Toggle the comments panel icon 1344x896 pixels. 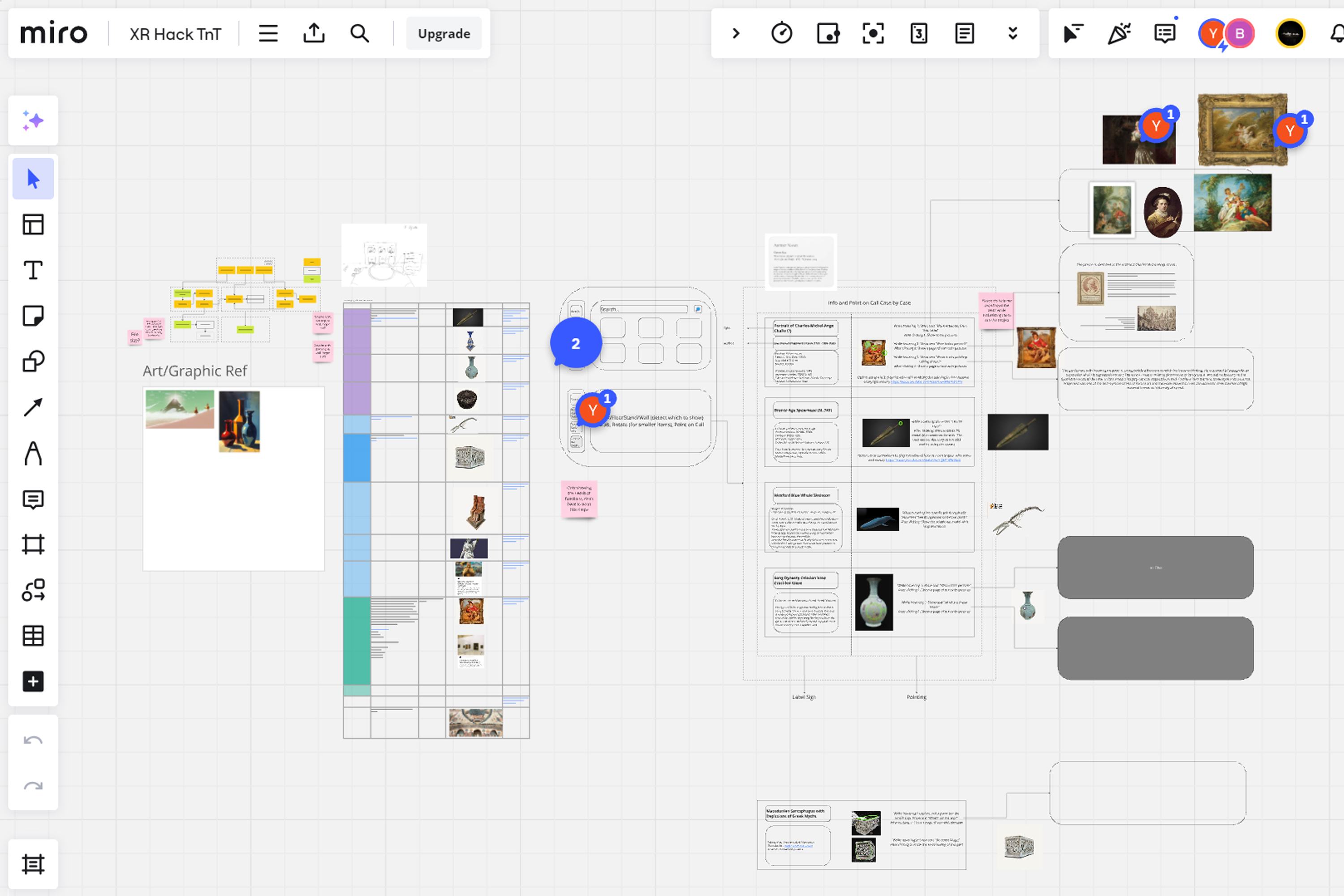pyautogui.click(x=1164, y=33)
